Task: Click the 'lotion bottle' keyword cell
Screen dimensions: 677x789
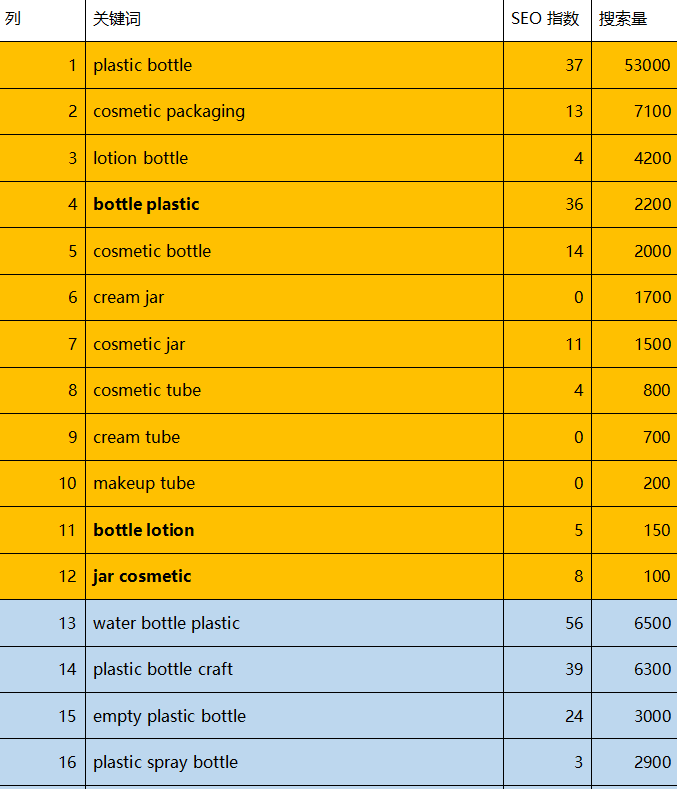Action: (x=294, y=158)
